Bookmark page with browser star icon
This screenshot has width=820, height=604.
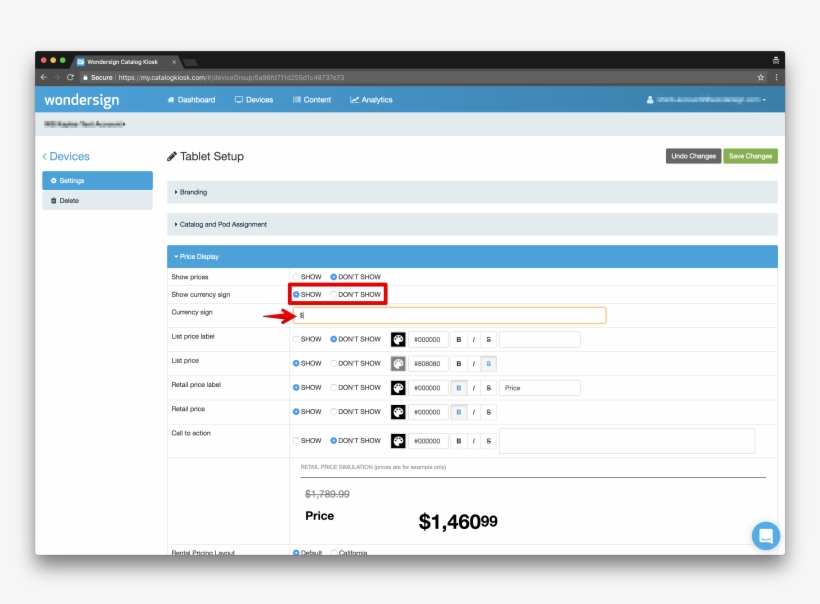click(x=761, y=77)
